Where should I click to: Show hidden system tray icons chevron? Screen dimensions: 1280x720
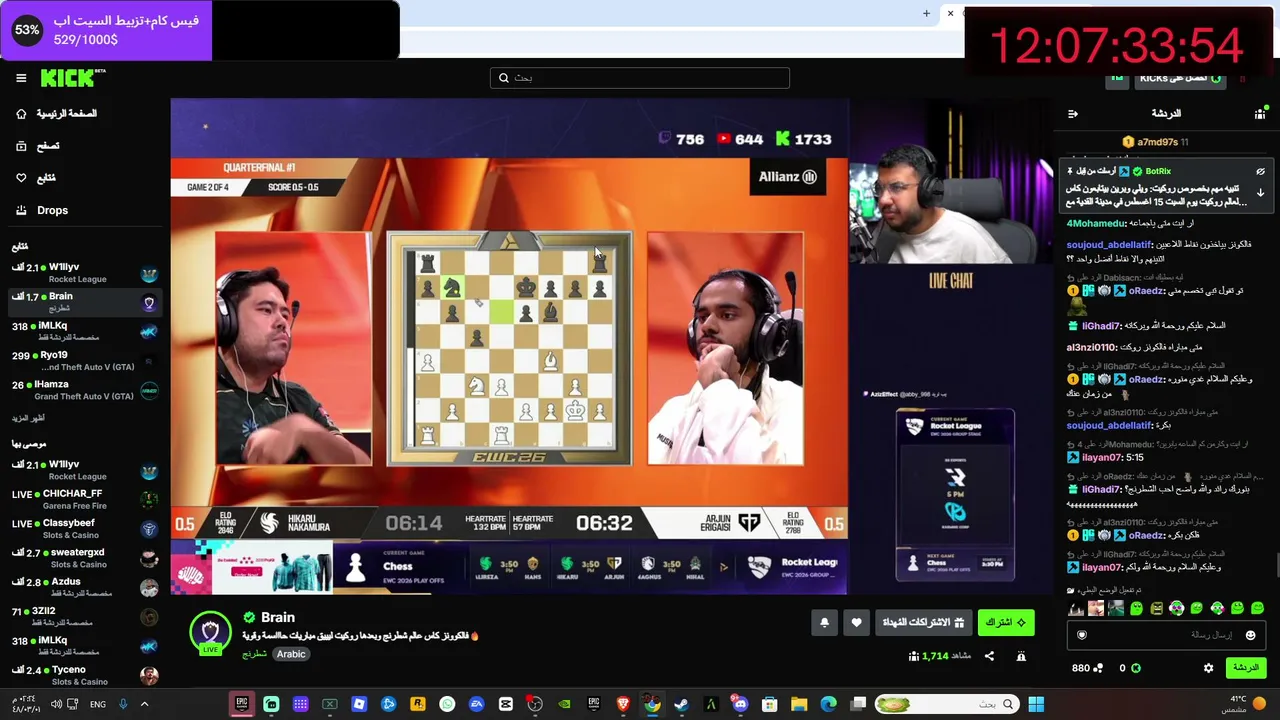point(144,704)
